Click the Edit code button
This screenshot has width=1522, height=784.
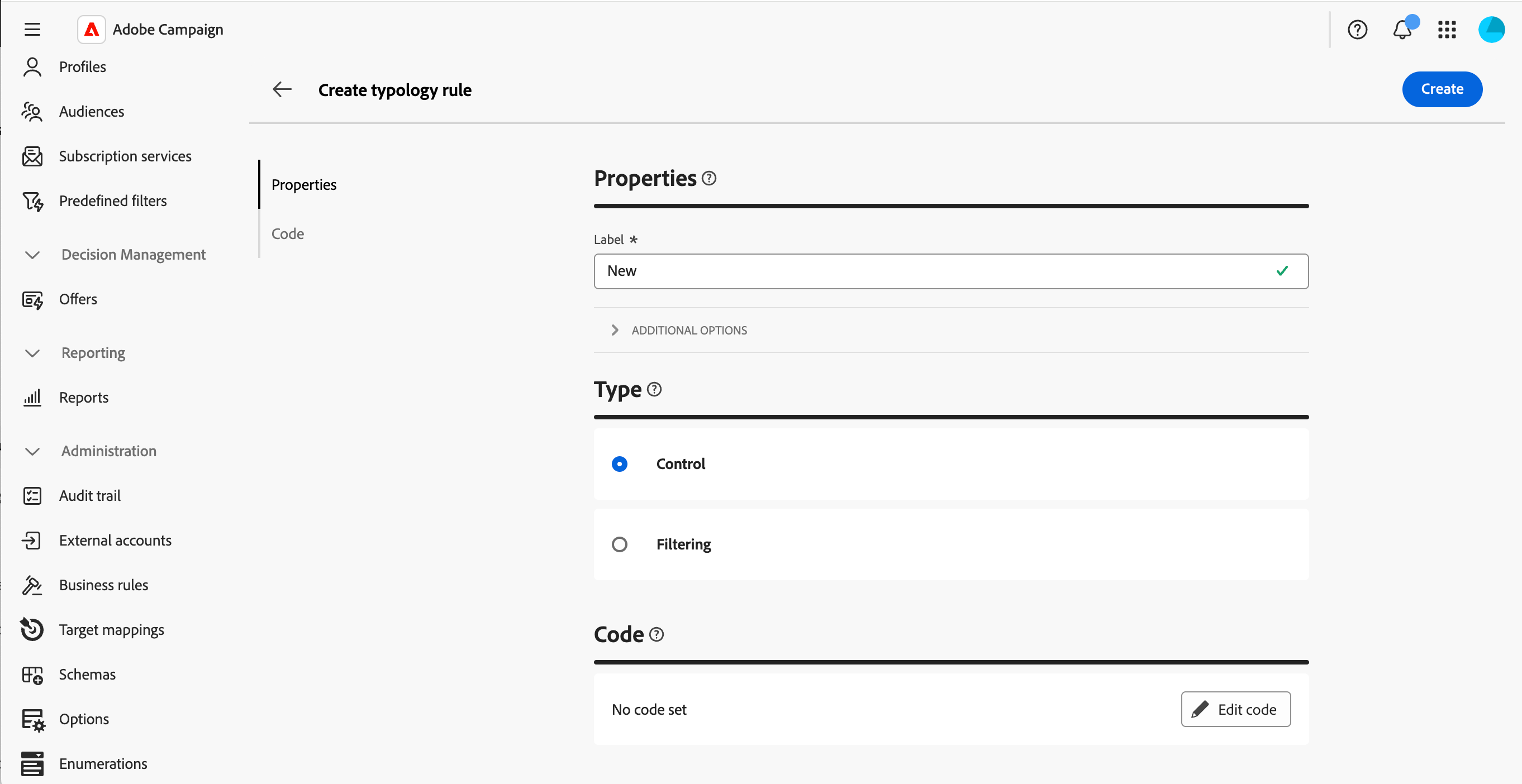[x=1235, y=709]
